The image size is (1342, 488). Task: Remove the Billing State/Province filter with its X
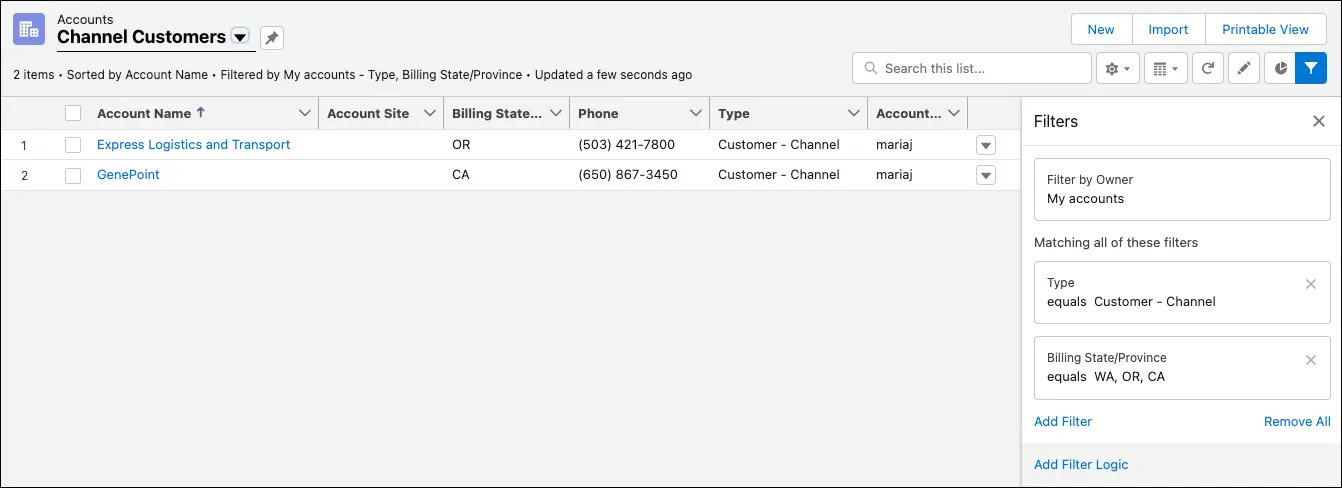(x=1311, y=360)
